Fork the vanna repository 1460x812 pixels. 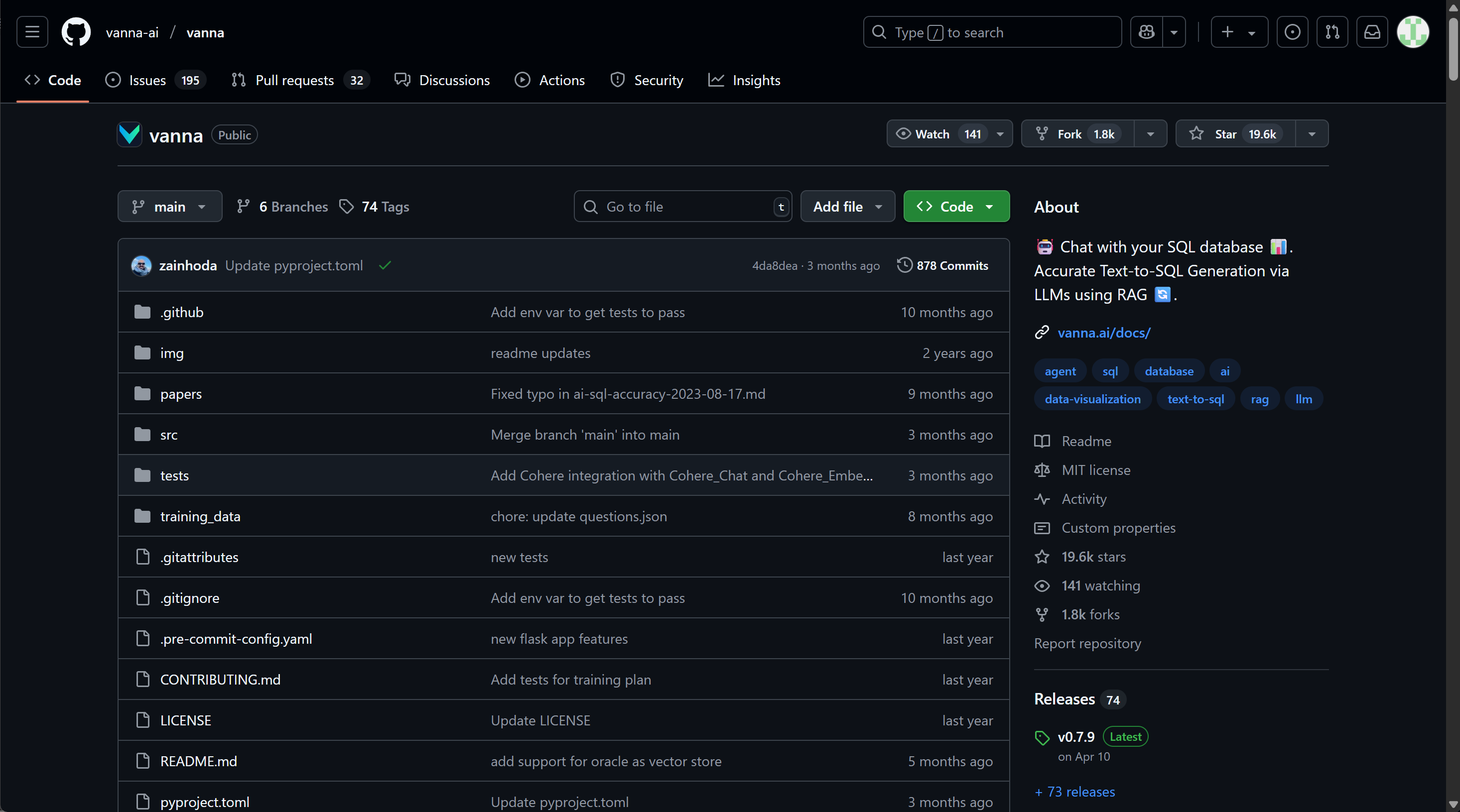pos(1077,134)
